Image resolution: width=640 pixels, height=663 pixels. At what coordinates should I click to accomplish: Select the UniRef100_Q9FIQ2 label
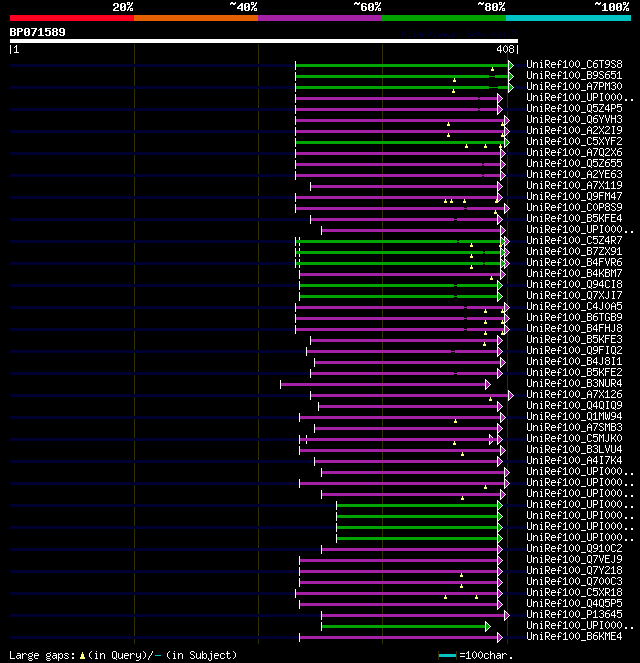pos(574,350)
